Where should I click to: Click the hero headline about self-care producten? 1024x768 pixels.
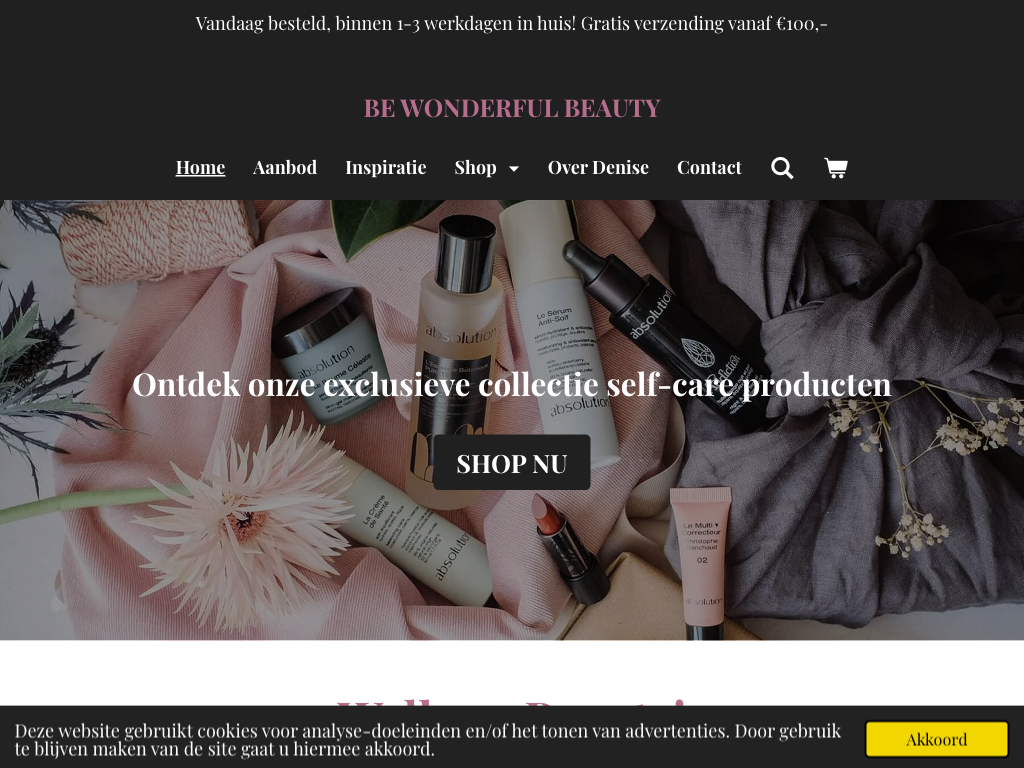pyautogui.click(x=511, y=385)
